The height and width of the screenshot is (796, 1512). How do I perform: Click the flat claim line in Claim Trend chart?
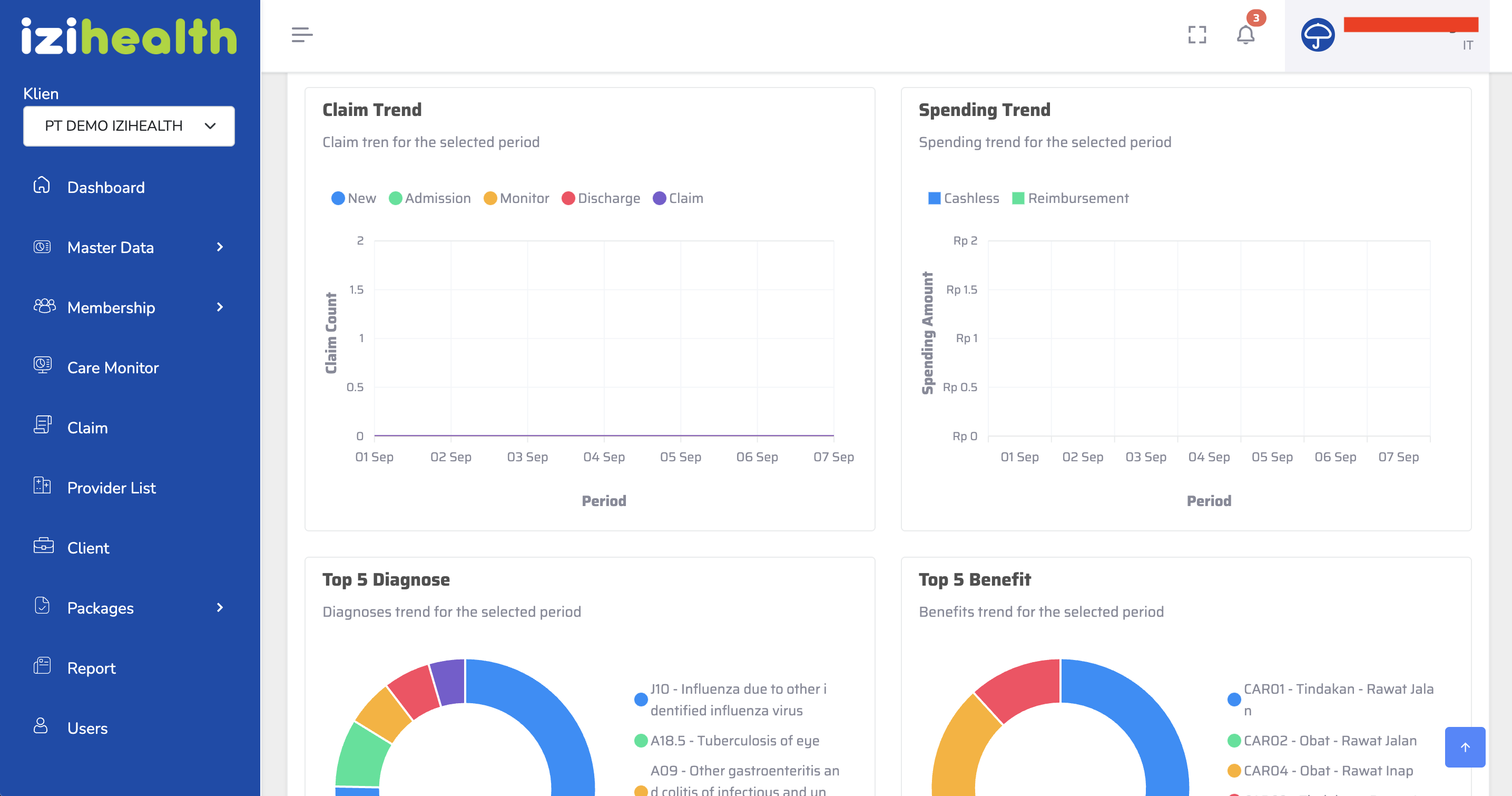coord(604,435)
